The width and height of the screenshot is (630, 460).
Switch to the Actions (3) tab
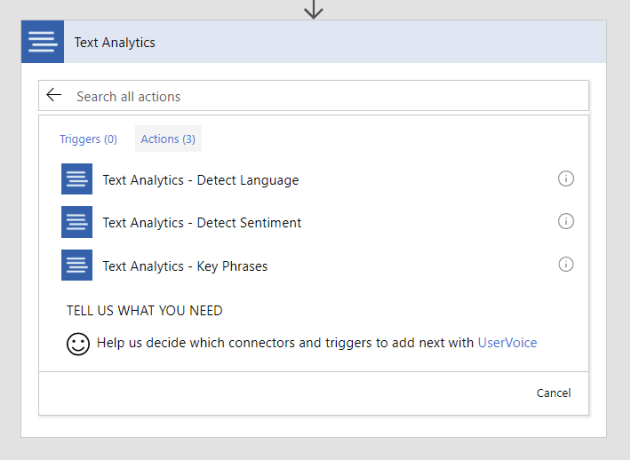pyautogui.click(x=168, y=139)
